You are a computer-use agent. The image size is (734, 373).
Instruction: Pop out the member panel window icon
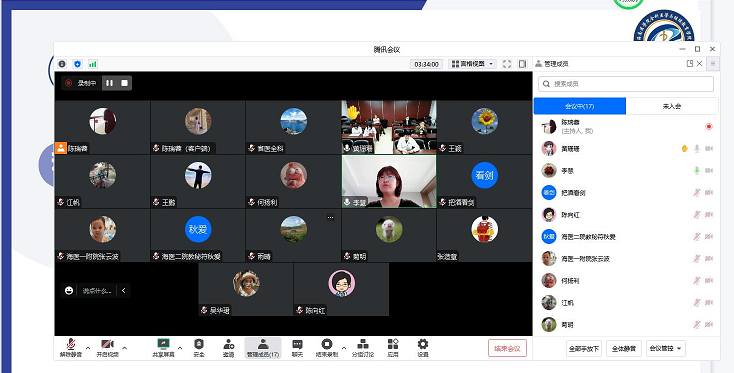click(x=690, y=64)
